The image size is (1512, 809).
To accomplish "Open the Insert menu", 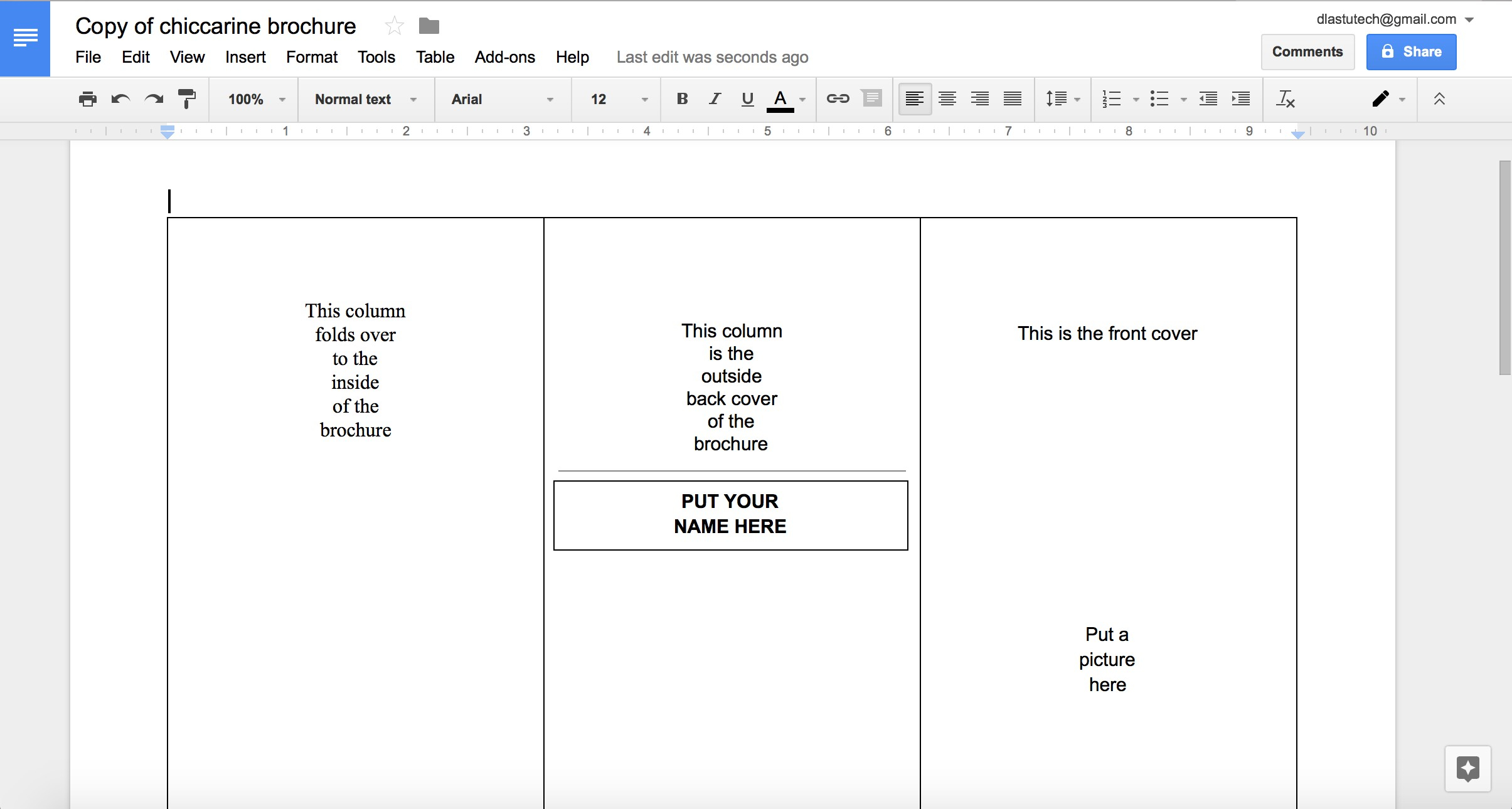I will (x=245, y=56).
